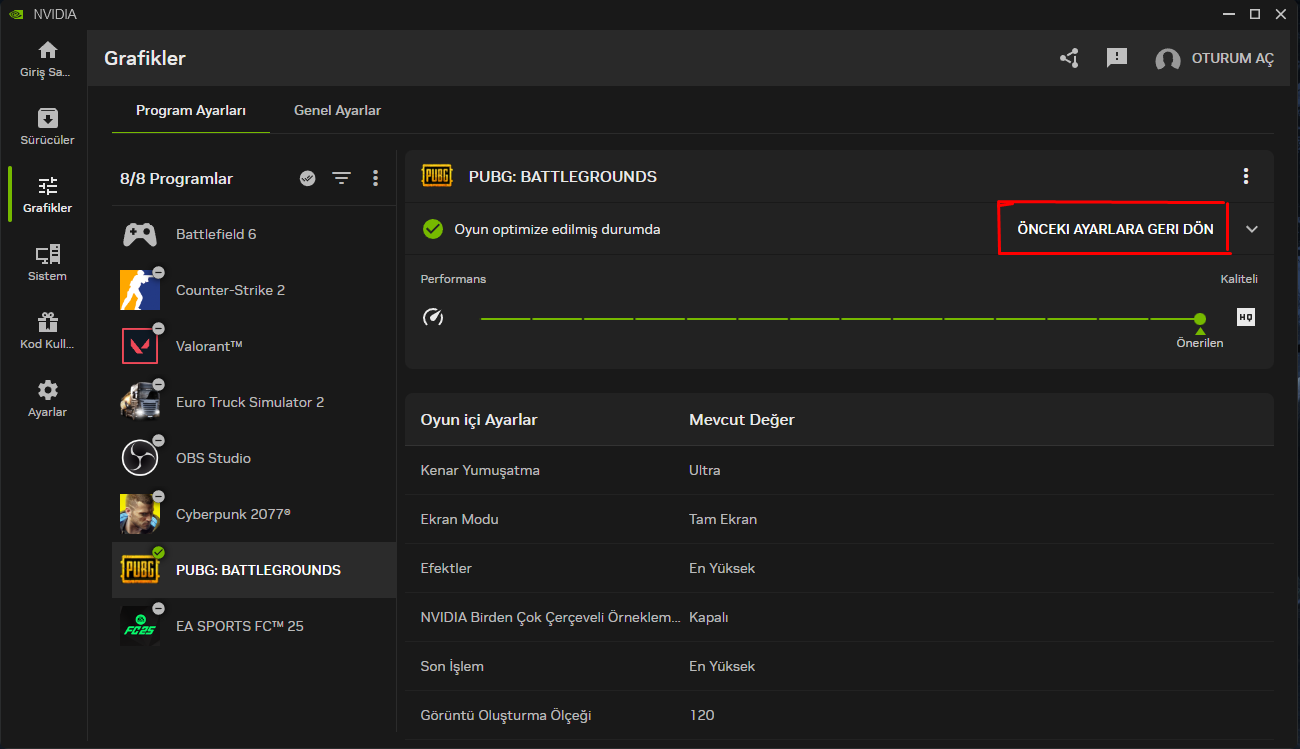This screenshot has width=1300, height=749.
Task: Click ÖNCEKİ AYARLARA GERİ DÖN button
Action: [x=1115, y=229]
